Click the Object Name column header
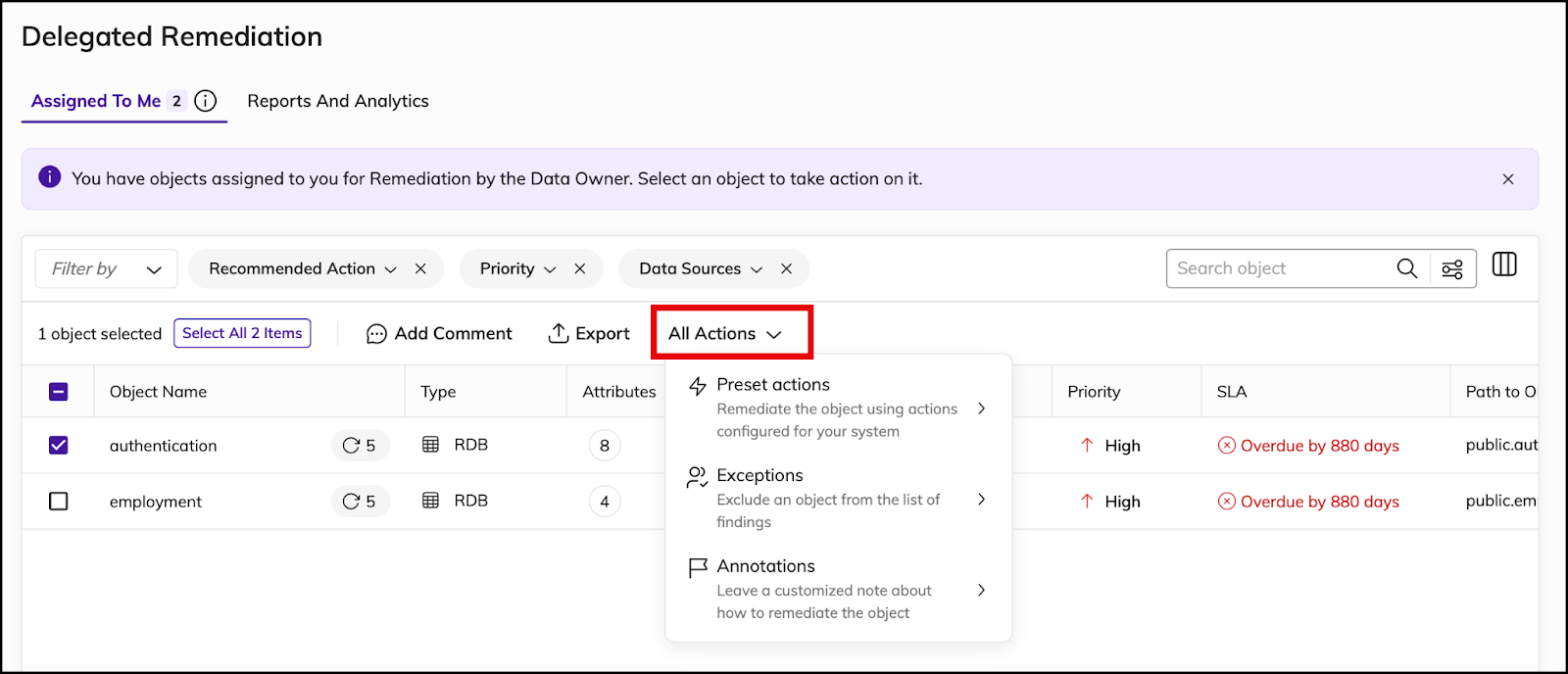Viewport: 1568px width, 674px height. (x=159, y=392)
